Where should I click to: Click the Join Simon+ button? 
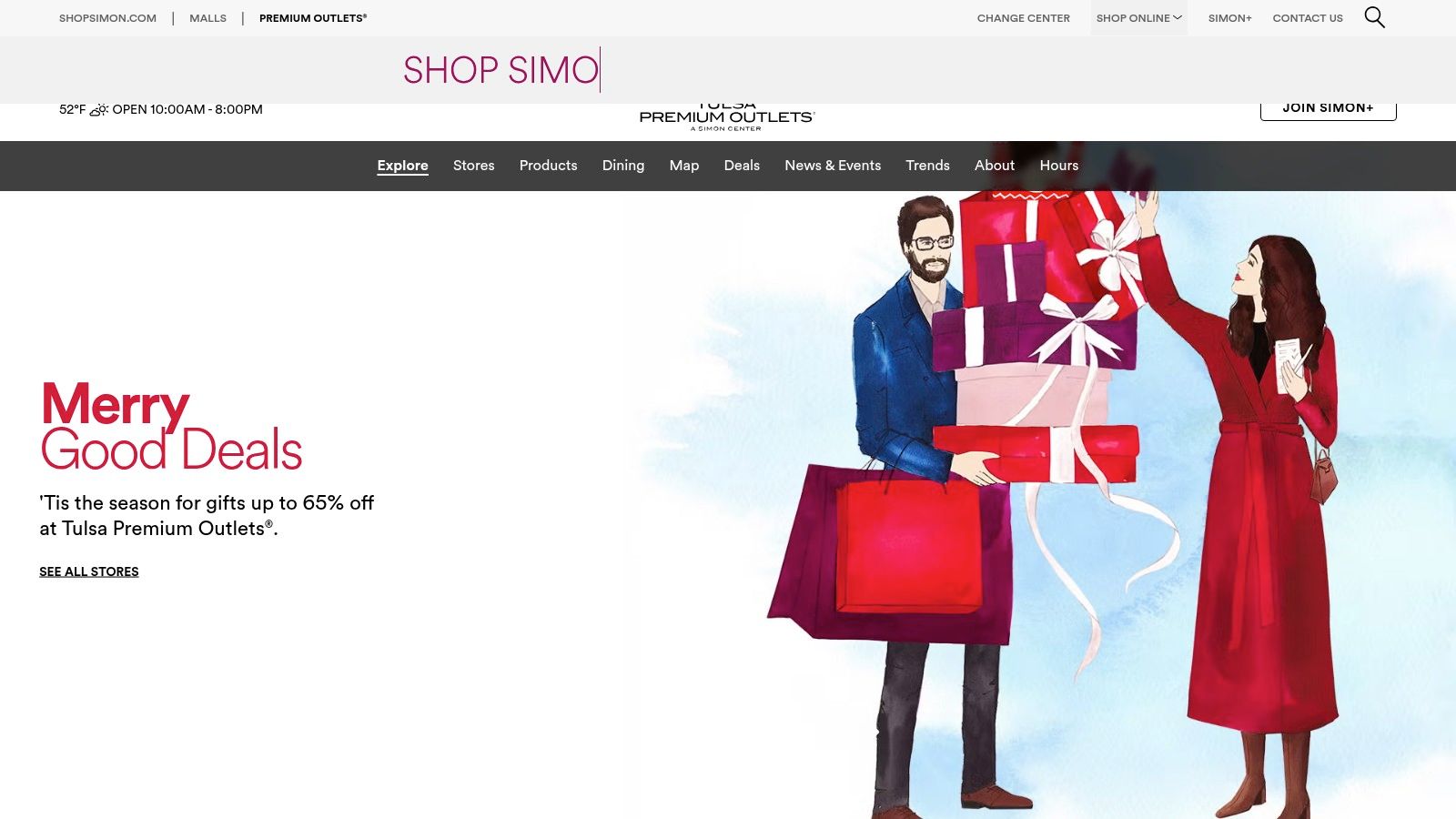(1328, 110)
